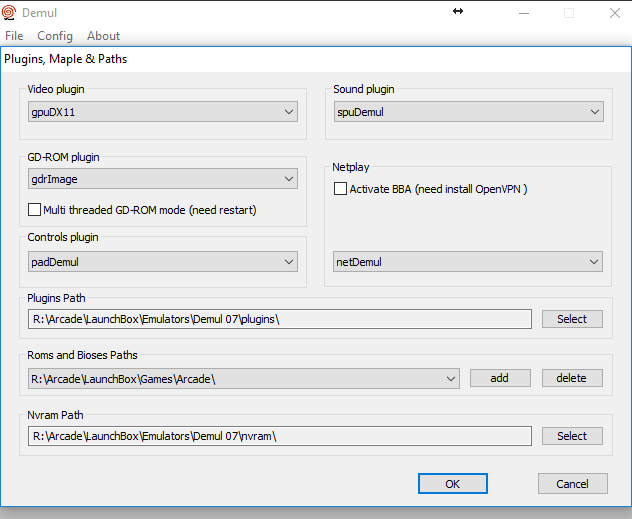Click the "Demul" window title text
The image size is (632, 519).
pyautogui.click(x=40, y=13)
